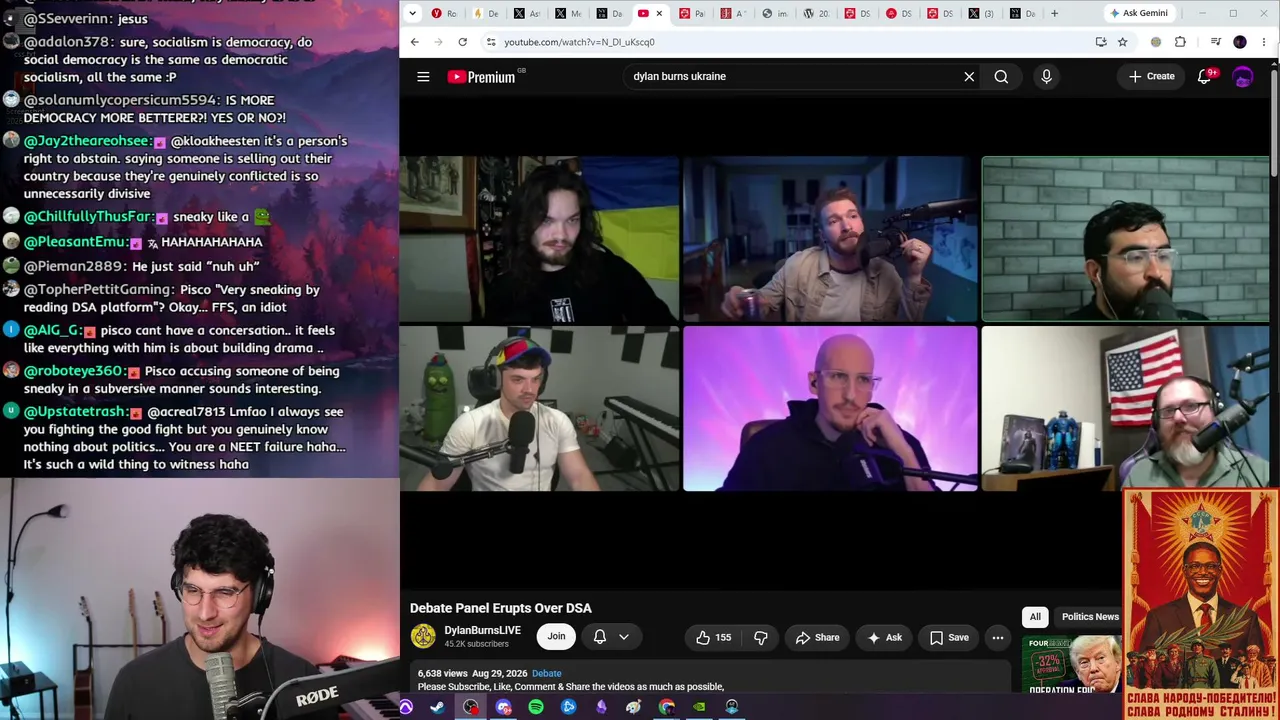Open the Nvidia app from the taskbar
This screenshot has height=720, width=1280.
(700, 707)
